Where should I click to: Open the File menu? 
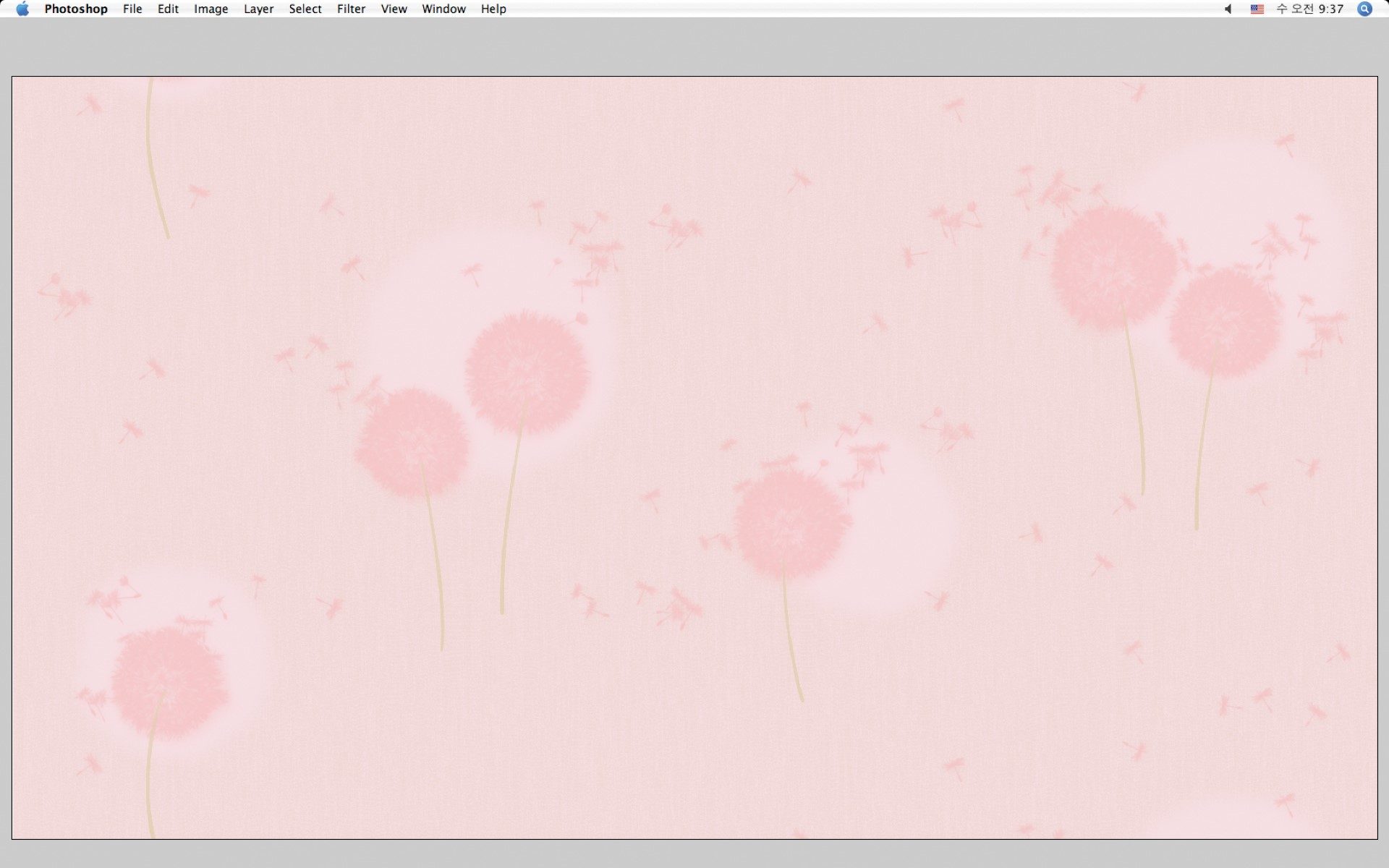click(132, 9)
